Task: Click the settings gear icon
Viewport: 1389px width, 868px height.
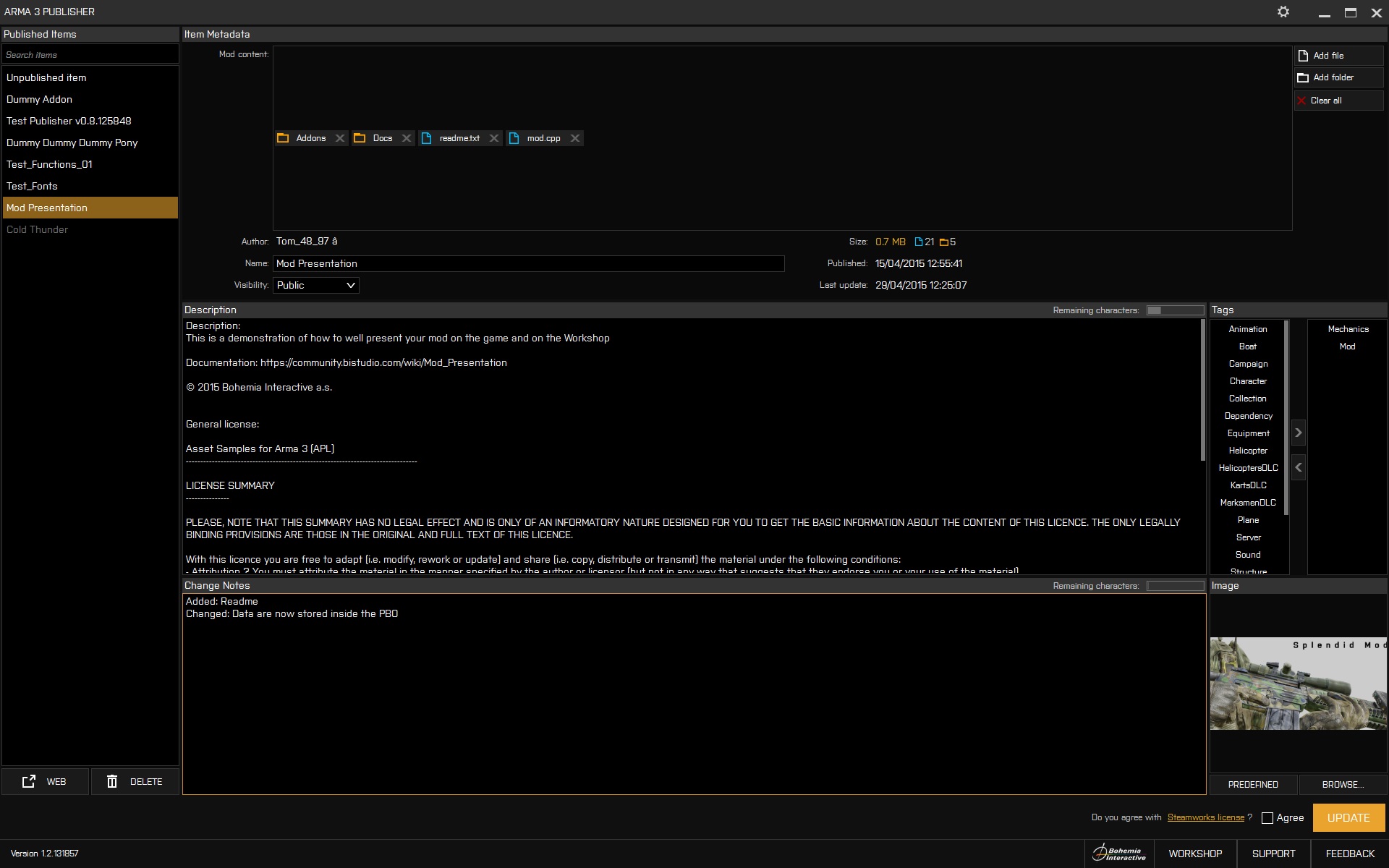Action: pyautogui.click(x=1284, y=12)
